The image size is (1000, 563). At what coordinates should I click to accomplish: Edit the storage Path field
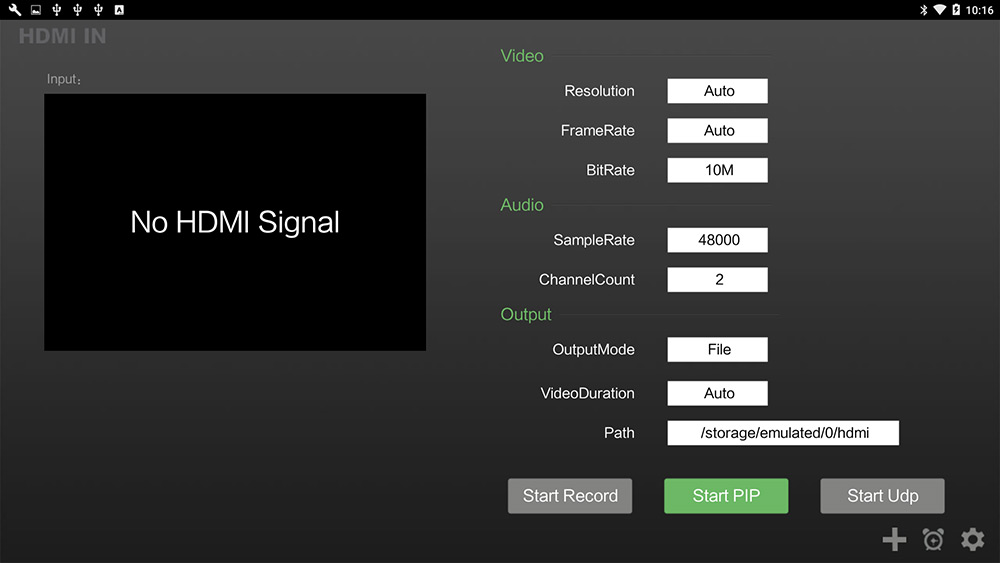click(x=783, y=433)
